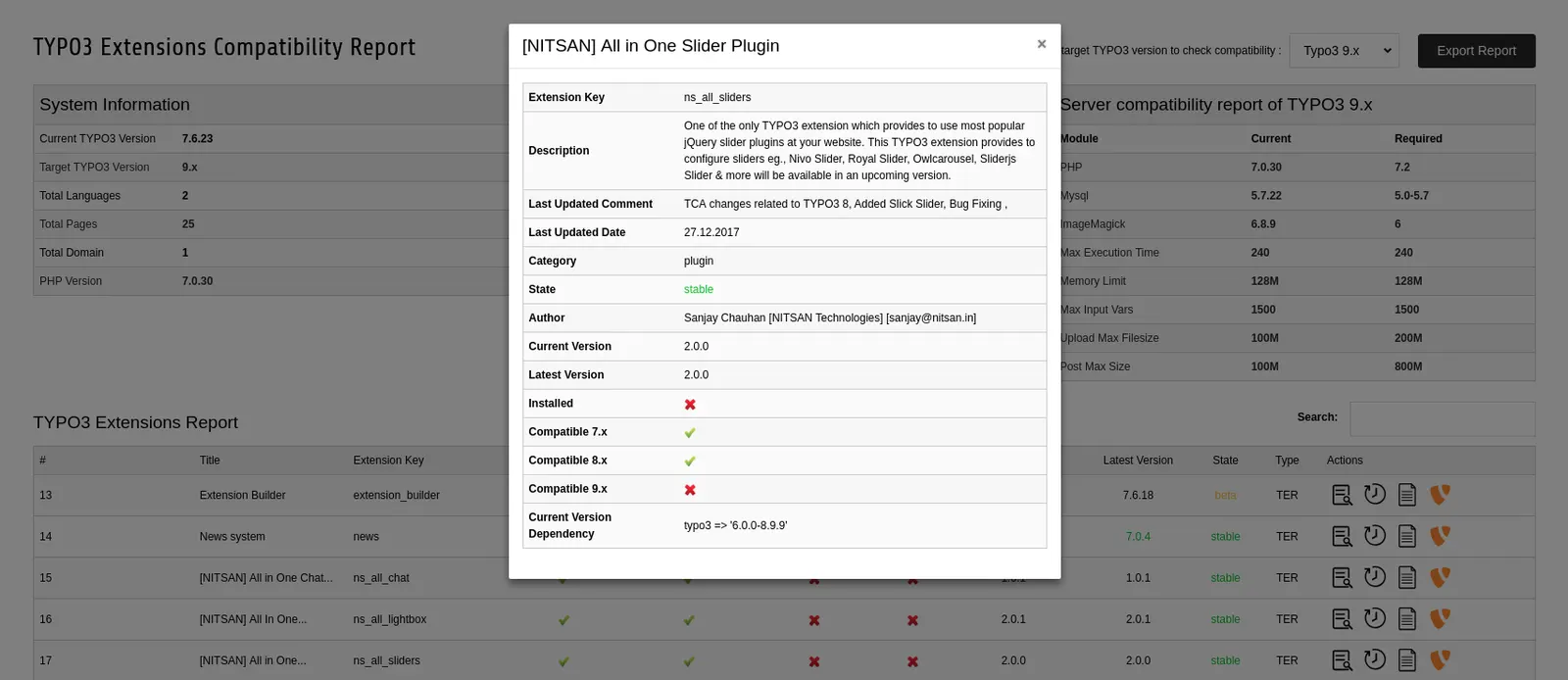
Task: Click Upload Max Filesize required value 200M
Action: pyautogui.click(x=1408, y=337)
